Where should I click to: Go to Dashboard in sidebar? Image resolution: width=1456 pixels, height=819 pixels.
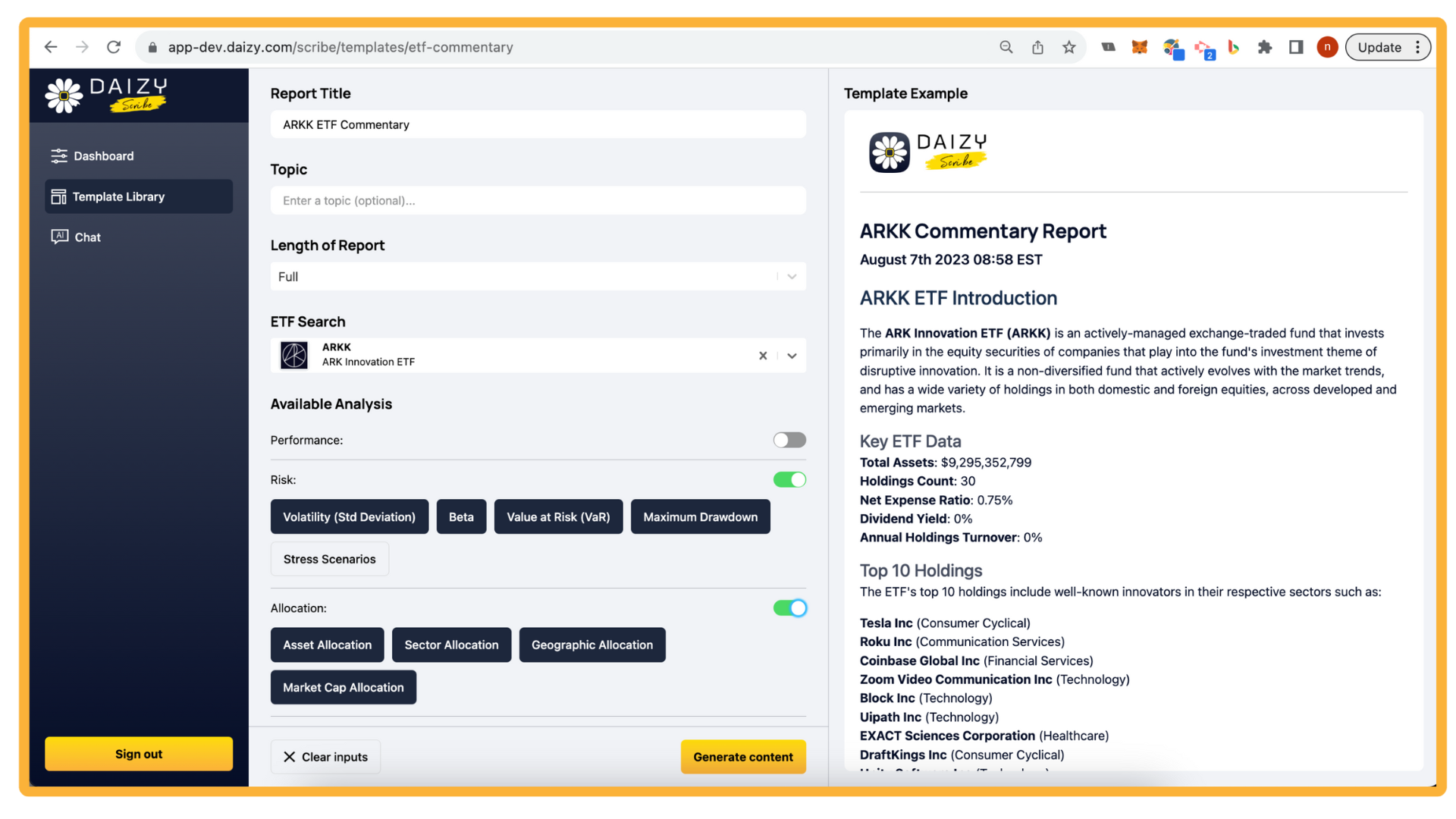[x=103, y=156]
